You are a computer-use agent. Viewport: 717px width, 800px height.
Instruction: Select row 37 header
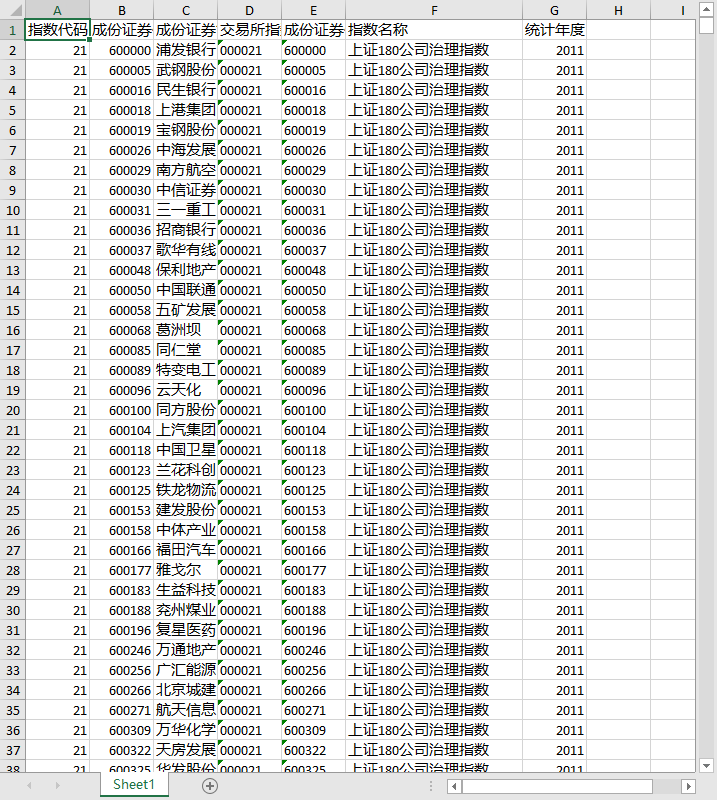pyautogui.click(x=12, y=751)
